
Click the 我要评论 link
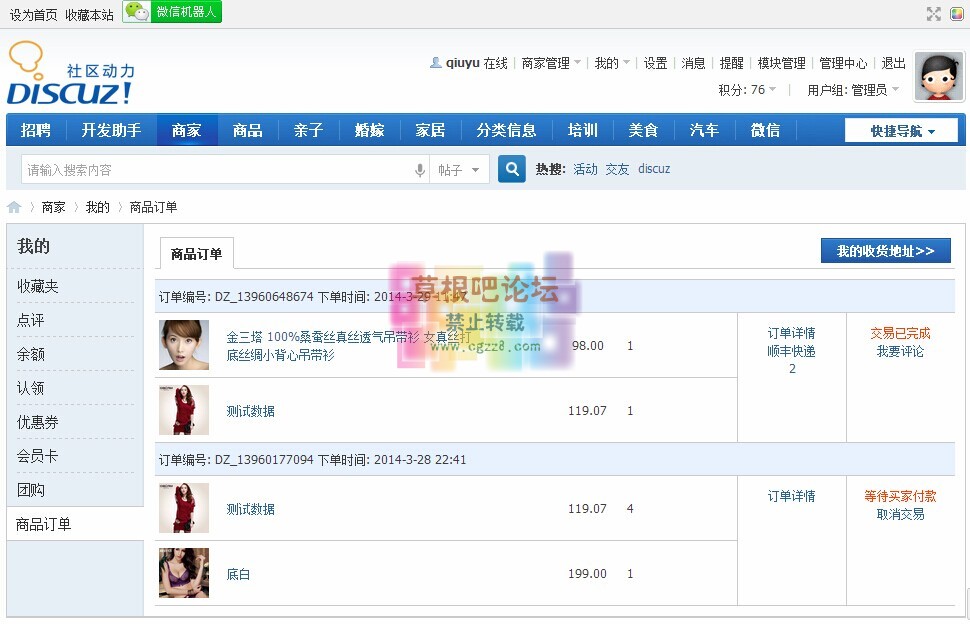pos(900,351)
